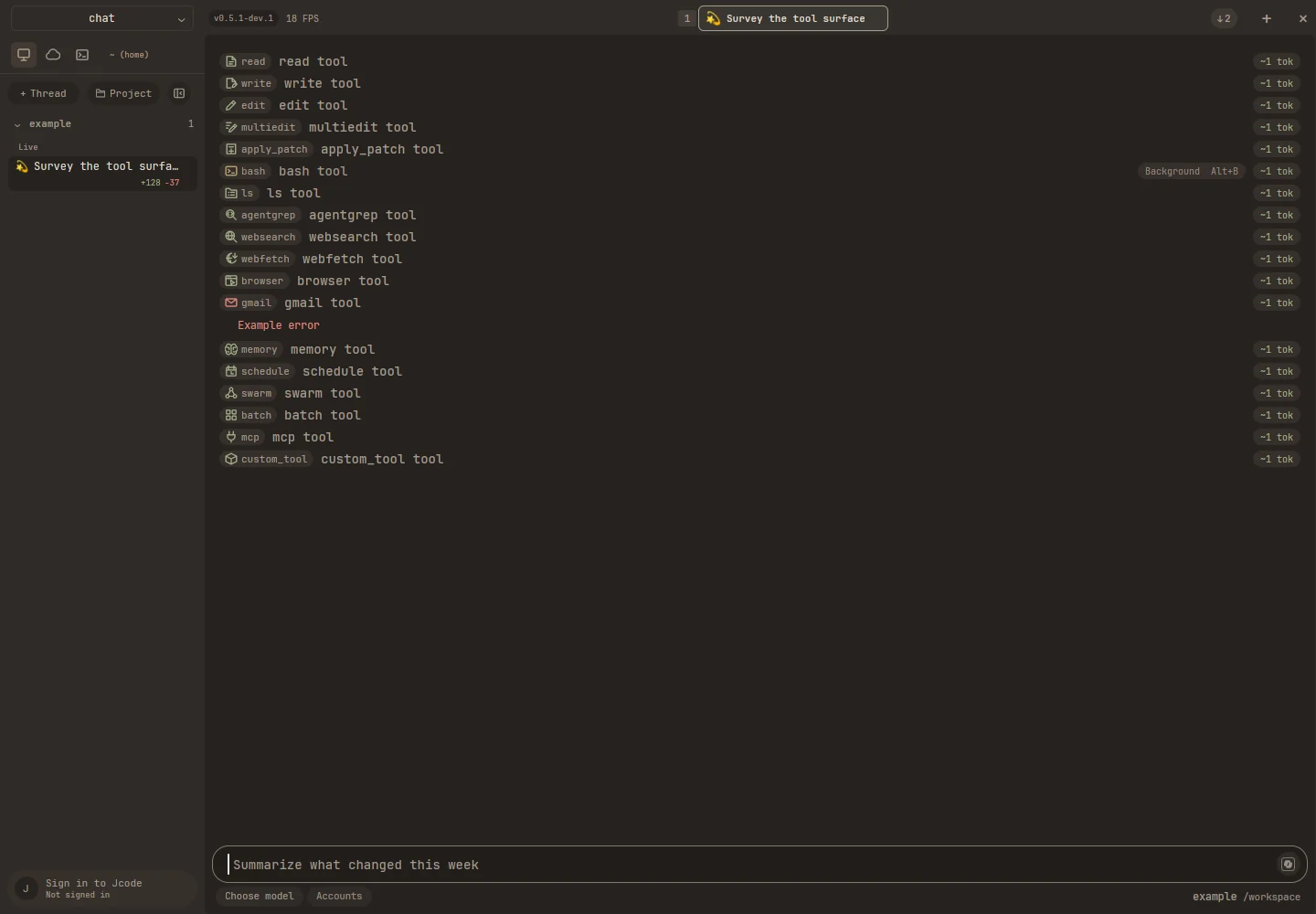Screen dimensions: 1316x914
Task: Click the multiedit tool badge
Action: pyautogui.click(x=260, y=127)
